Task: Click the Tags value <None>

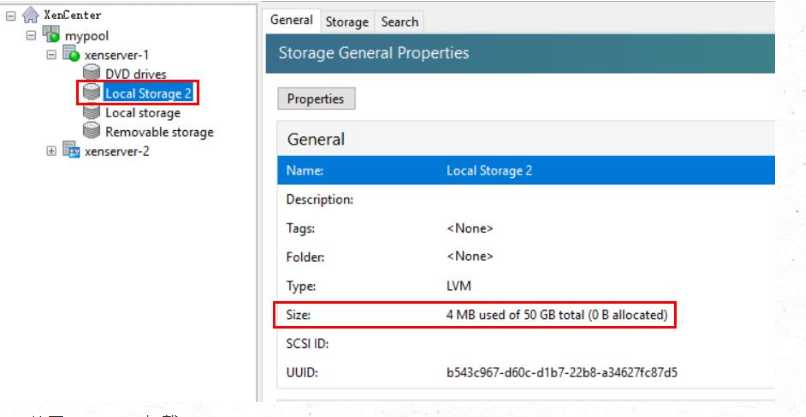Action: [469, 228]
